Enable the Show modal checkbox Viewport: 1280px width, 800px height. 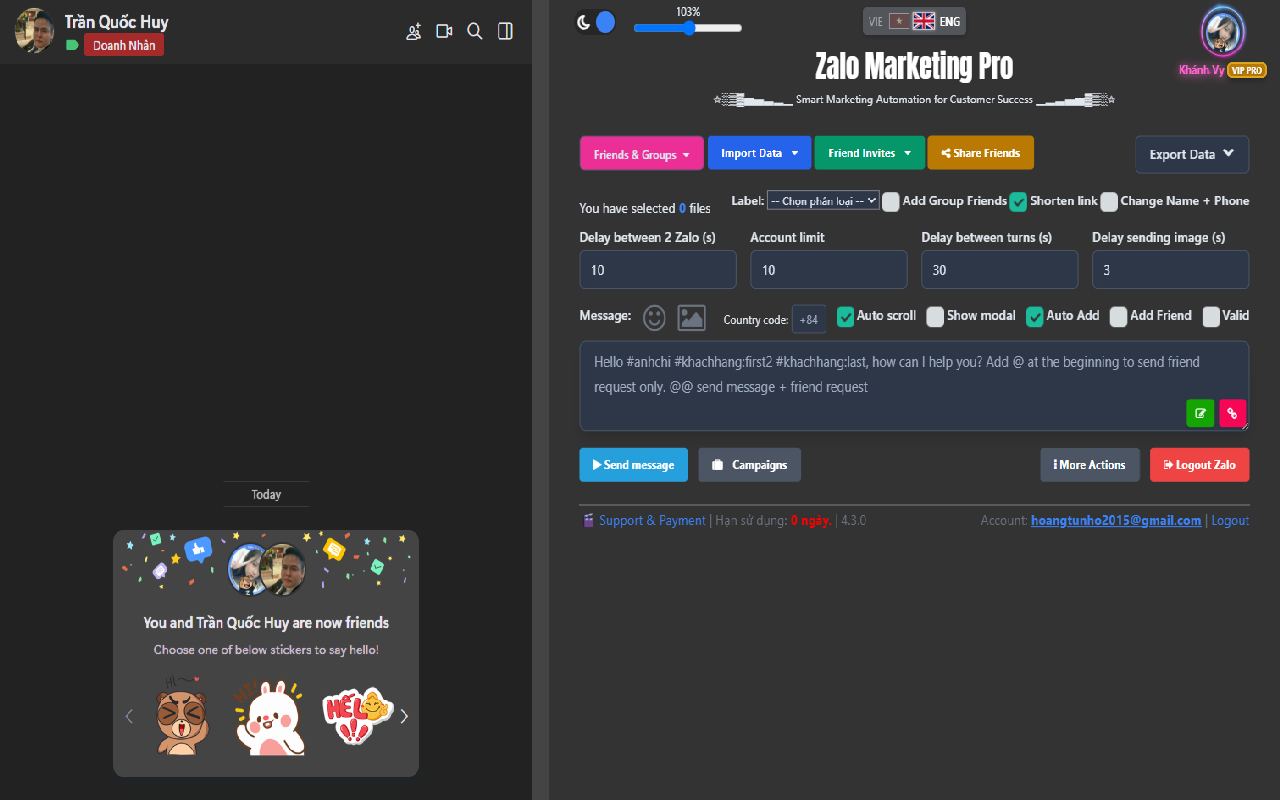coord(935,316)
